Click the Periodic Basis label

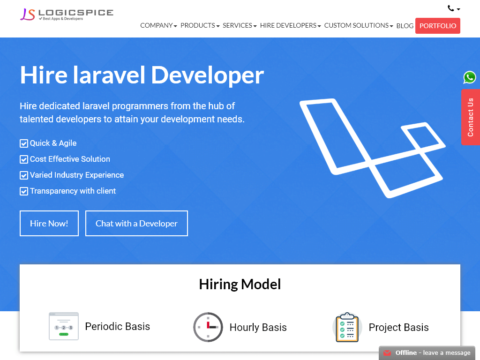pos(117,326)
